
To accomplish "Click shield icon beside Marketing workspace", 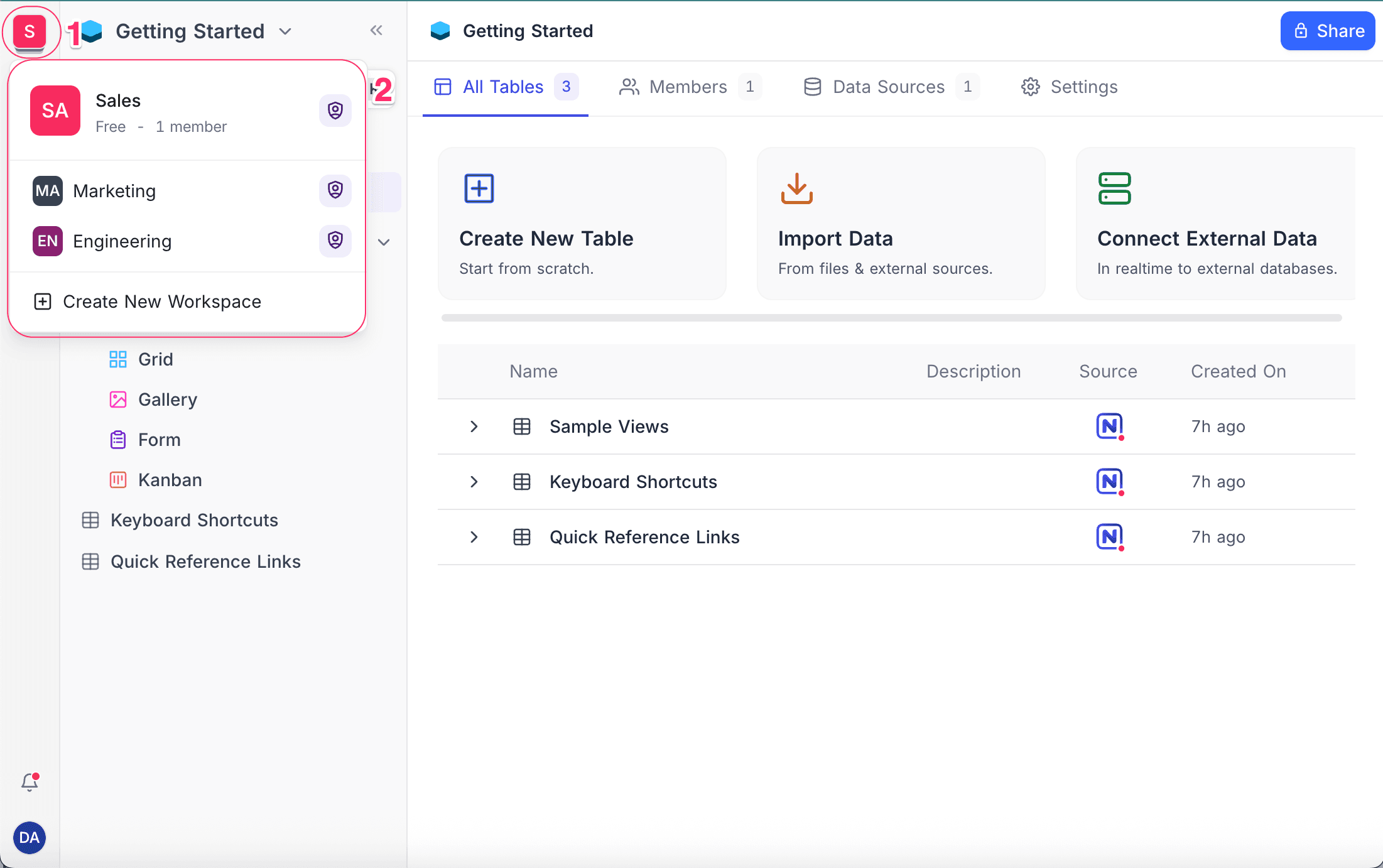I will pos(335,190).
